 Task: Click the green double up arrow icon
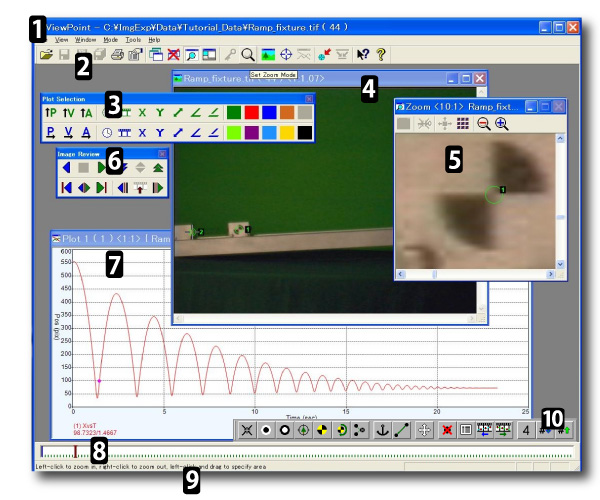click(158, 168)
